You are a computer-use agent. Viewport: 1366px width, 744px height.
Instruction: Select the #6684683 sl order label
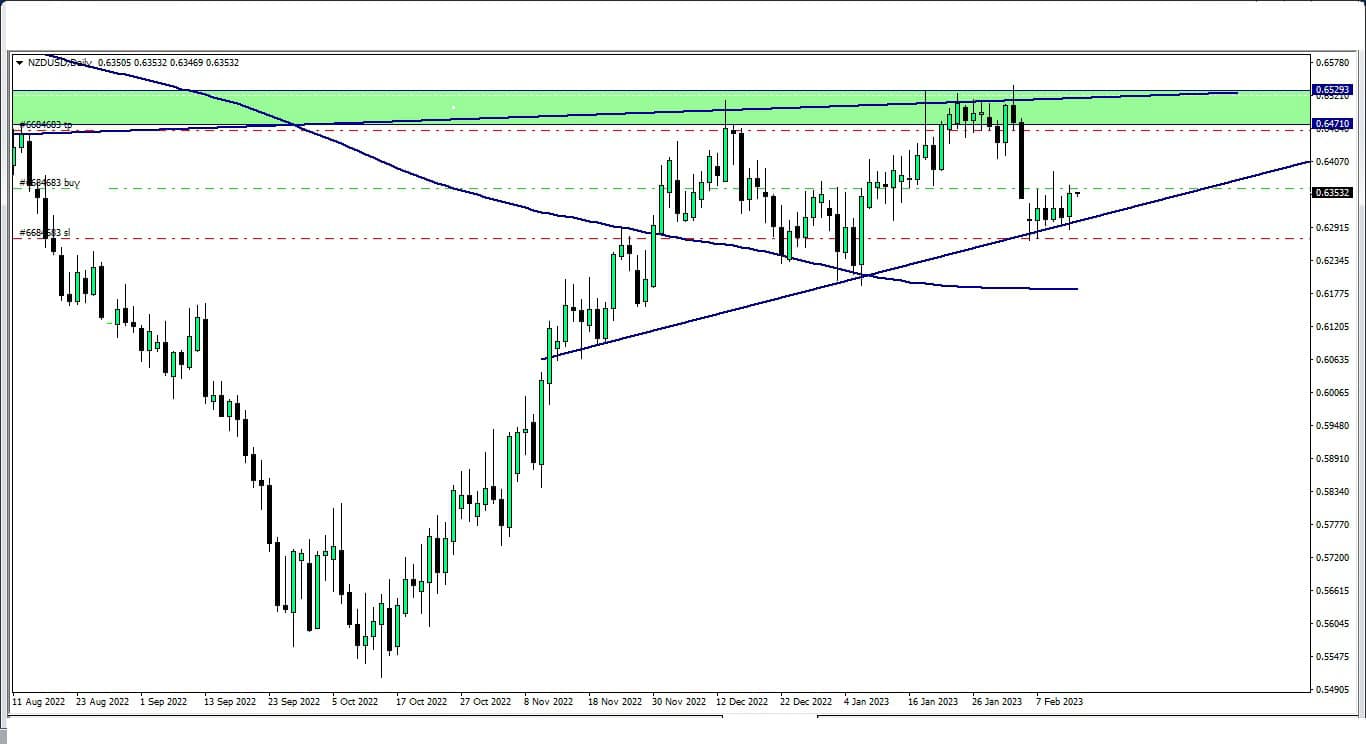click(44, 233)
